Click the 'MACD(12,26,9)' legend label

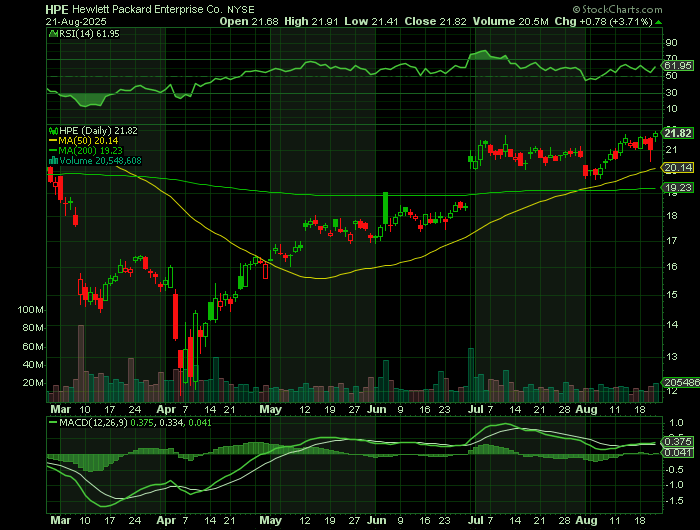94,422
